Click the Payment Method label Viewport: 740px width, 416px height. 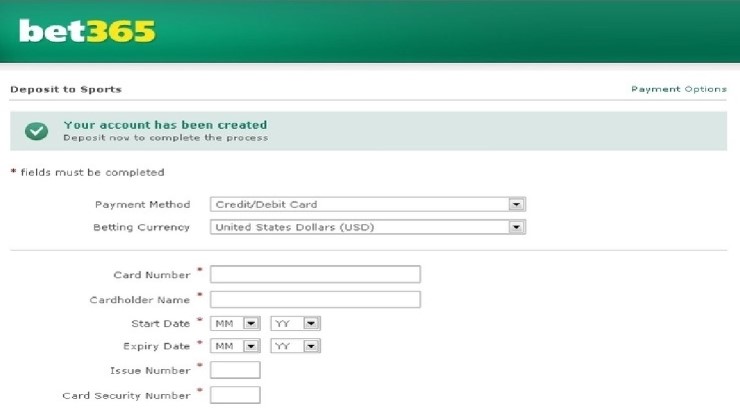click(143, 204)
